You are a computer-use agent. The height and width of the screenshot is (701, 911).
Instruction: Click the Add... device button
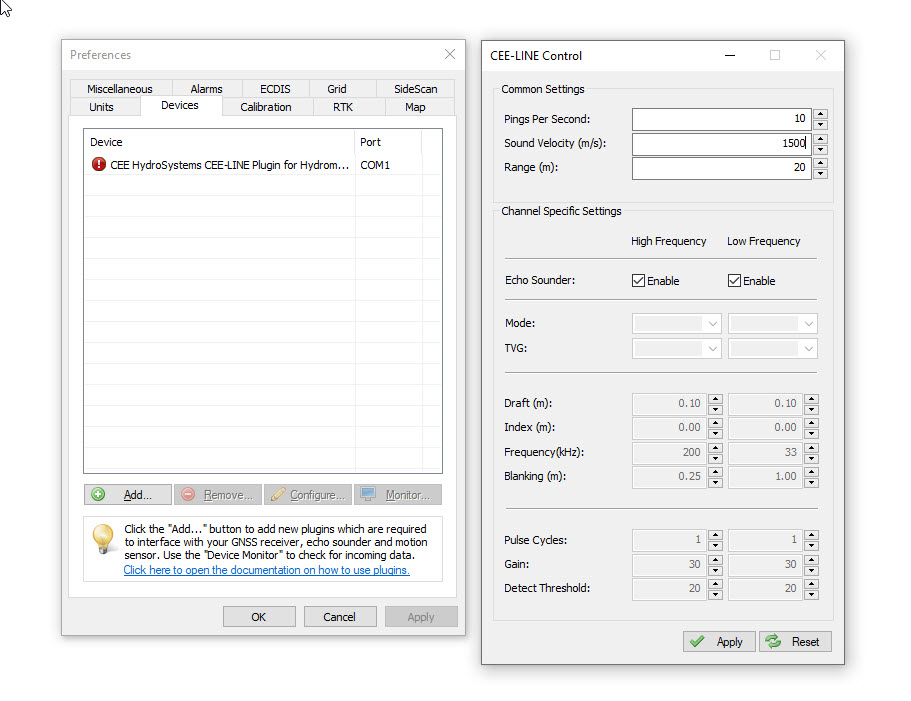[128, 494]
